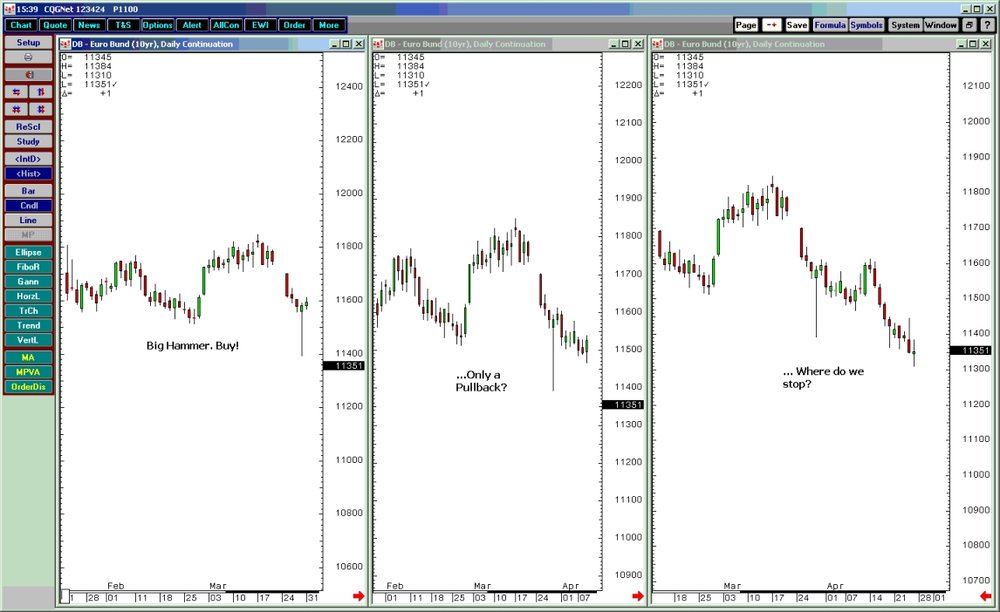The image size is (1000, 612).
Task: Click the ReScl rescale button
Action: tap(28, 126)
